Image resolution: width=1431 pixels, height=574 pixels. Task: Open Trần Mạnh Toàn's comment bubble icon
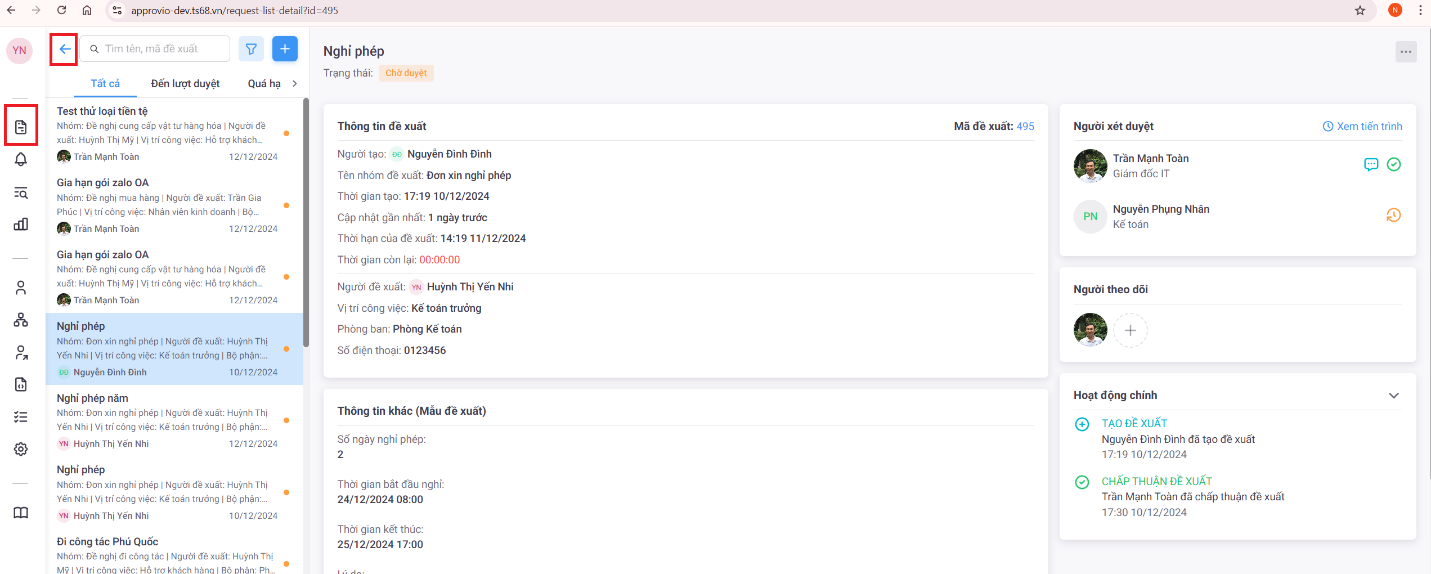click(1371, 164)
